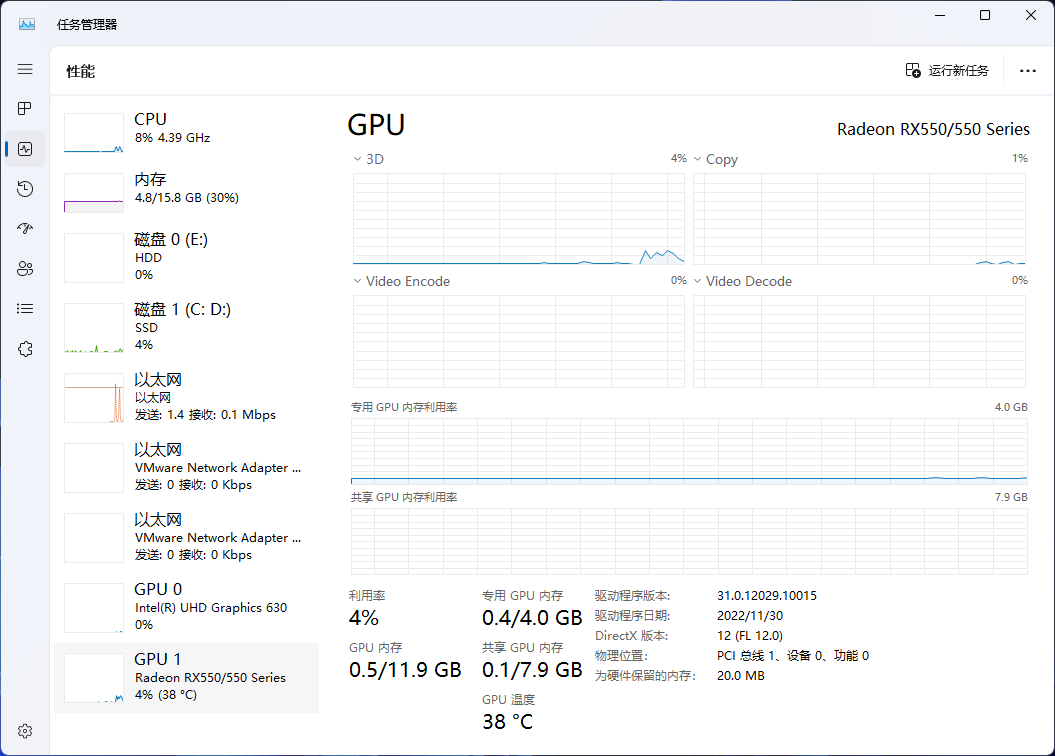Open the Video Decode graph dropdown

(698, 281)
